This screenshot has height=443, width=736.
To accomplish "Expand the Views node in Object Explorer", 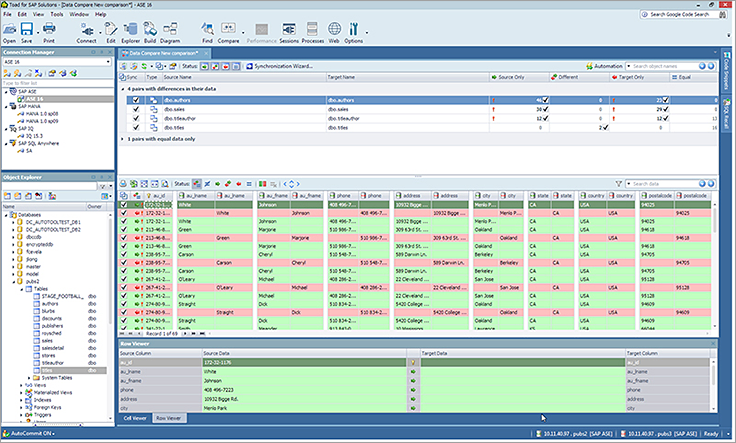I will 21,385.
